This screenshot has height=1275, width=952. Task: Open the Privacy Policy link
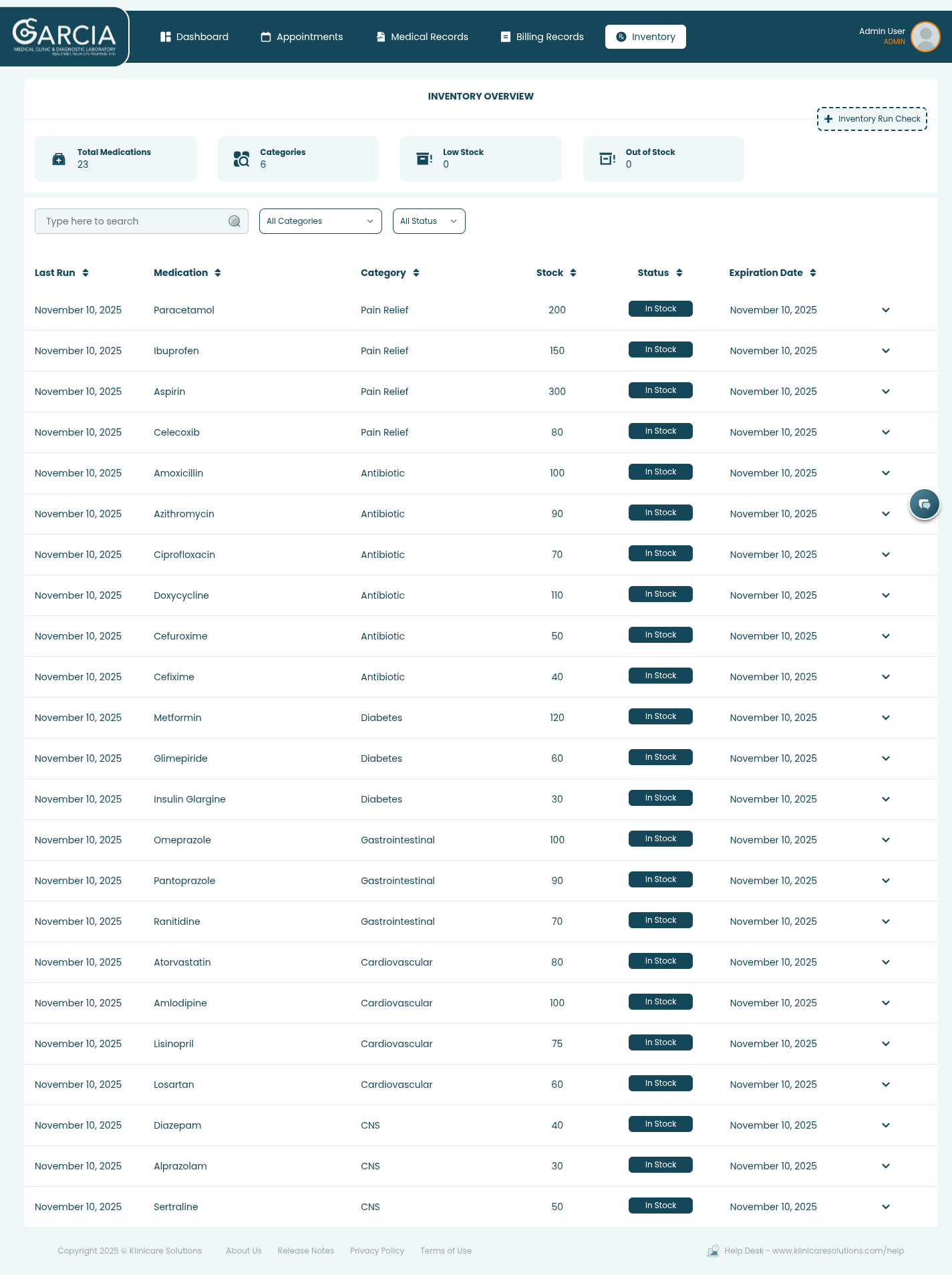[377, 1251]
